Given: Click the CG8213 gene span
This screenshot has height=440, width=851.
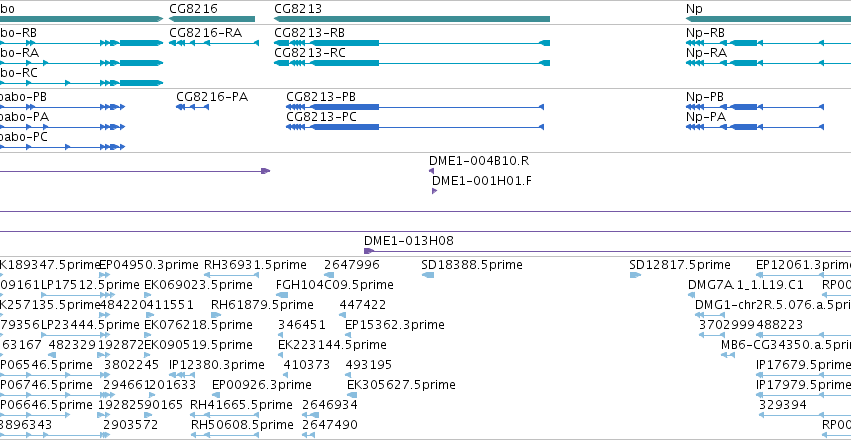Looking at the screenshot, I should coord(412,19).
